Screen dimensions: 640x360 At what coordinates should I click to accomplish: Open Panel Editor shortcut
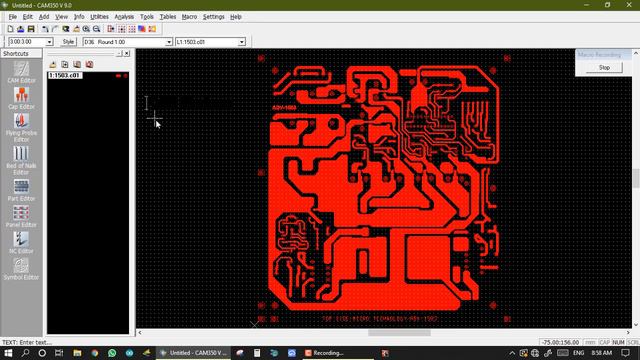click(x=21, y=217)
